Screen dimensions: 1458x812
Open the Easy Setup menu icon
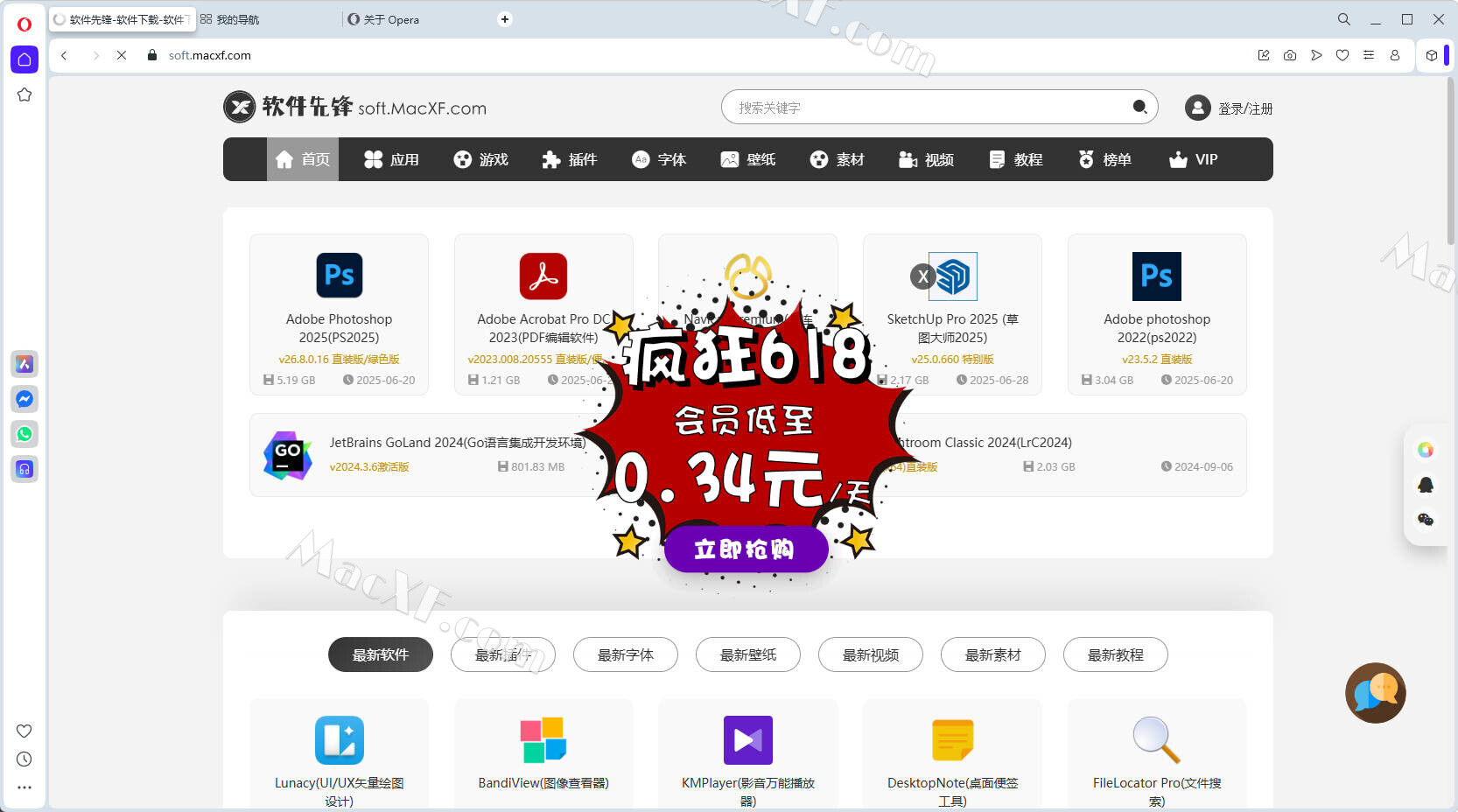click(x=1369, y=55)
